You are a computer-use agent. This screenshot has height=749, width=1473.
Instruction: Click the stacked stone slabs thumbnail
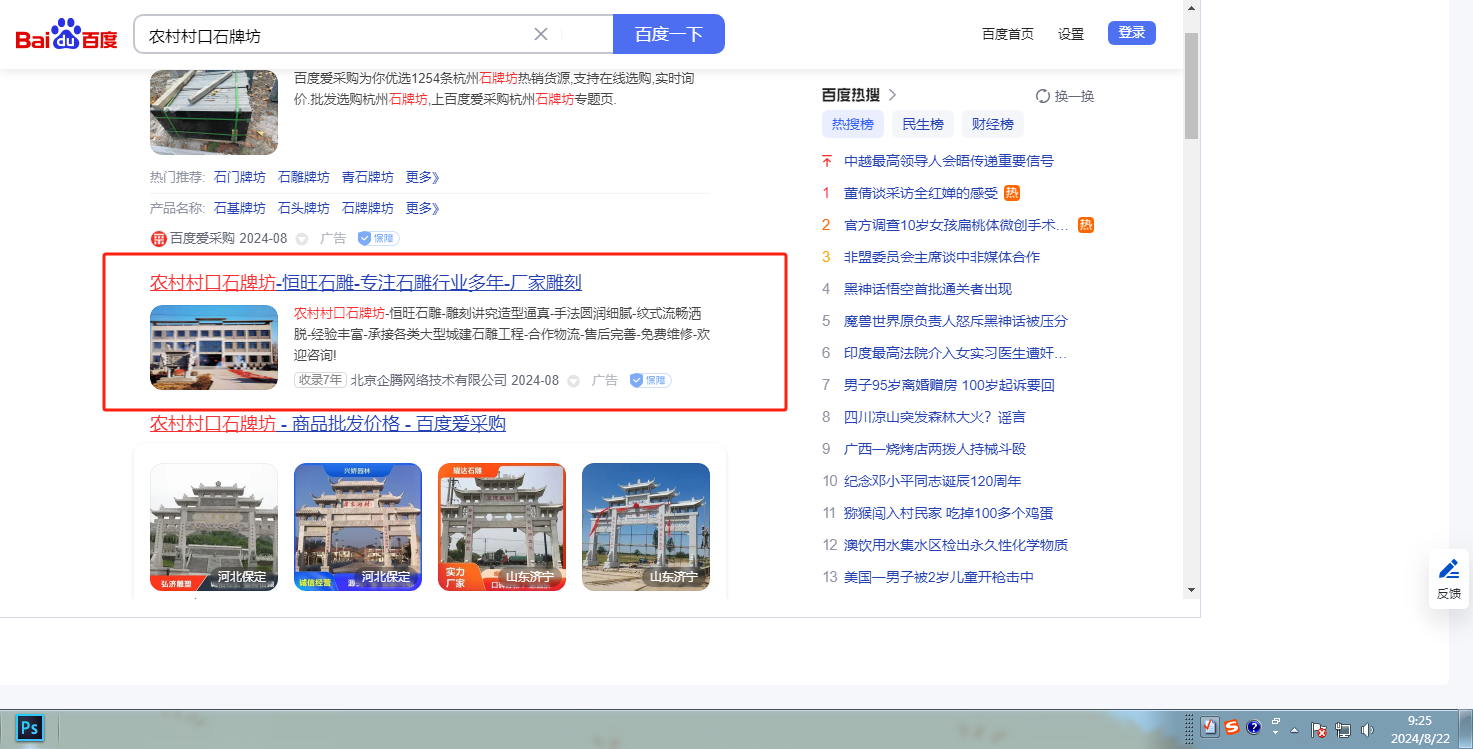pyautogui.click(x=214, y=112)
